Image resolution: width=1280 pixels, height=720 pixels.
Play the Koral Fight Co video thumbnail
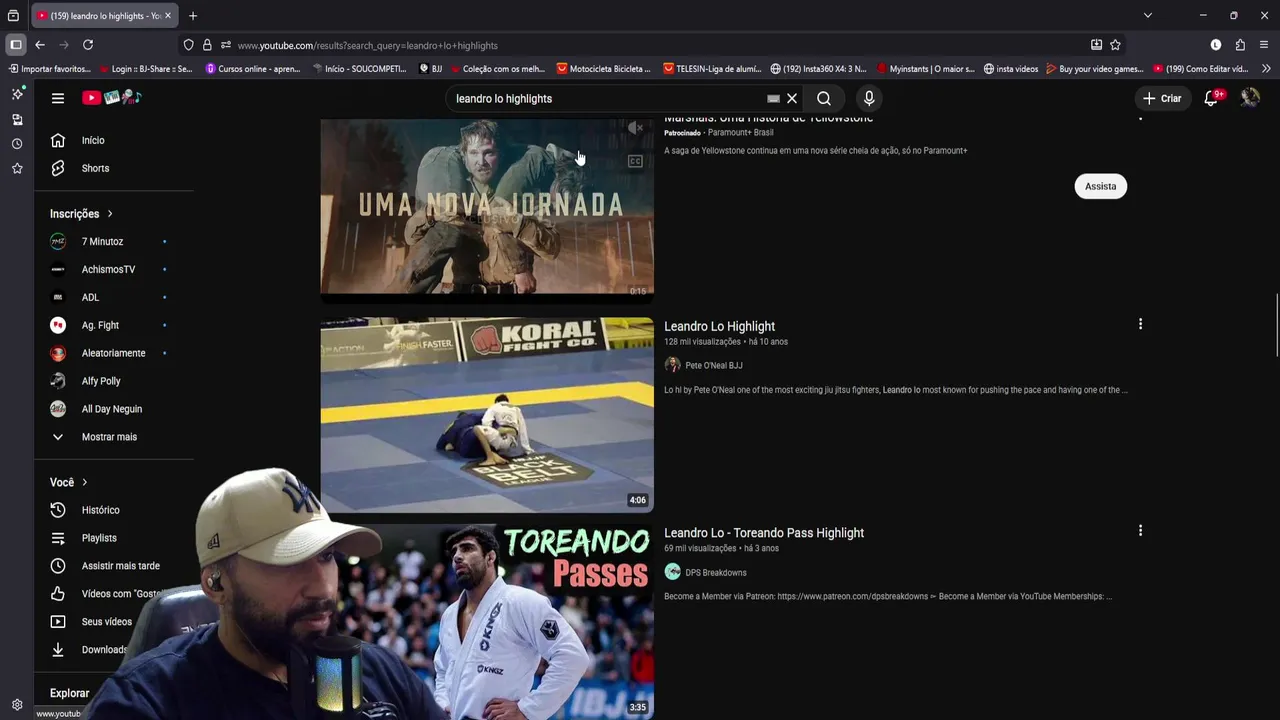point(487,415)
